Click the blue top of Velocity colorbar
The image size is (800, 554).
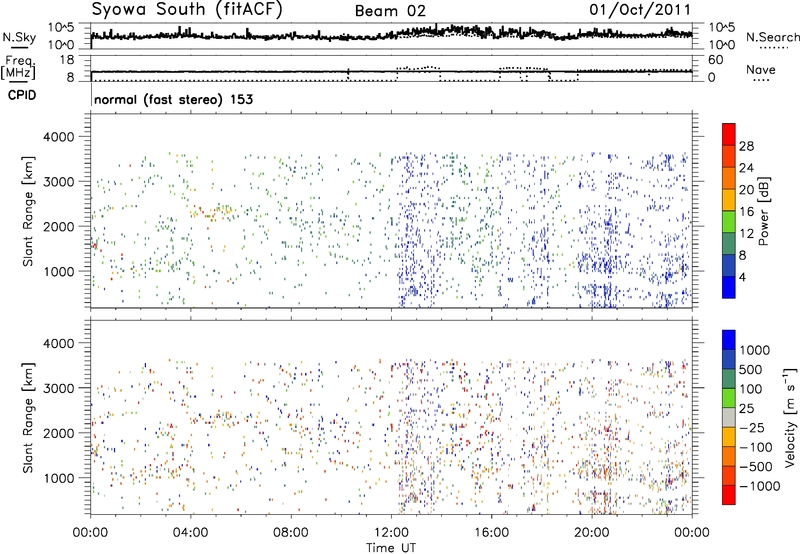pyautogui.click(x=729, y=340)
